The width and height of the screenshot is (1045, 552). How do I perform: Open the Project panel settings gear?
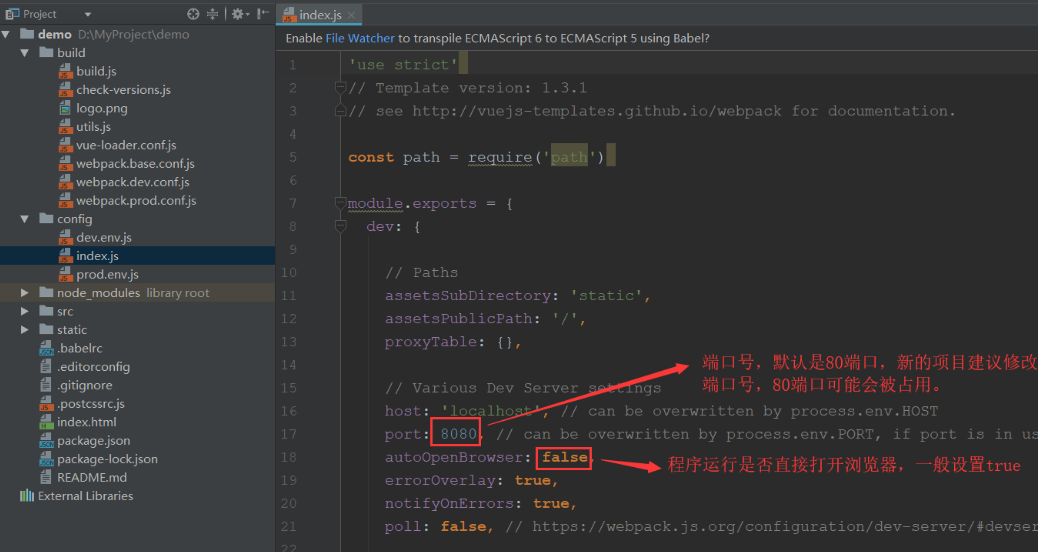click(240, 13)
